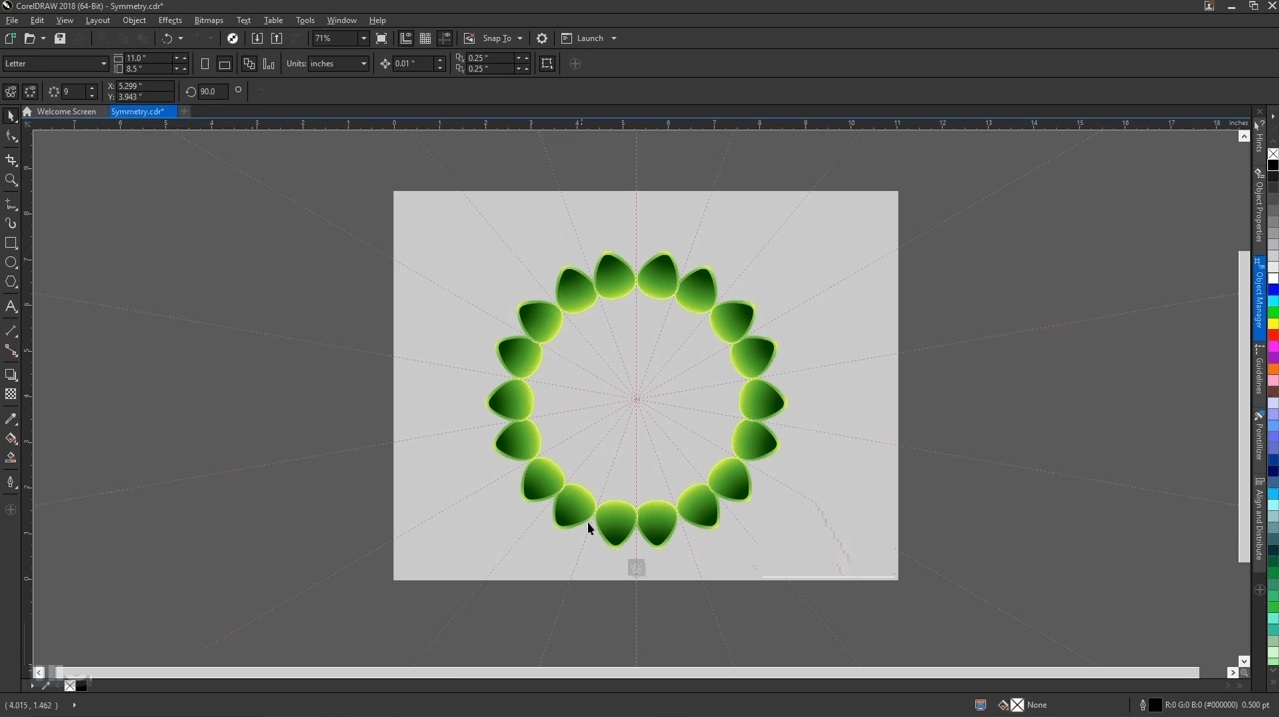Image resolution: width=1279 pixels, height=717 pixels.
Task: Select the Shape tool
Action: pyautogui.click(x=11, y=137)
